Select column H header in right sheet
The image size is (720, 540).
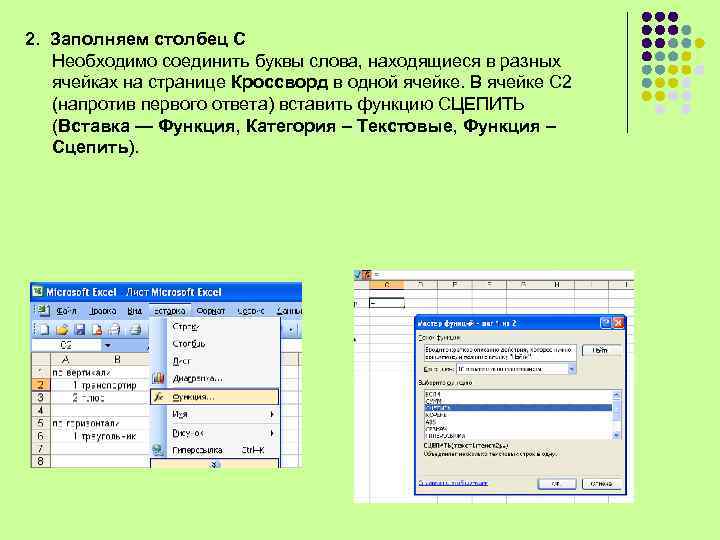click(557, 285)
